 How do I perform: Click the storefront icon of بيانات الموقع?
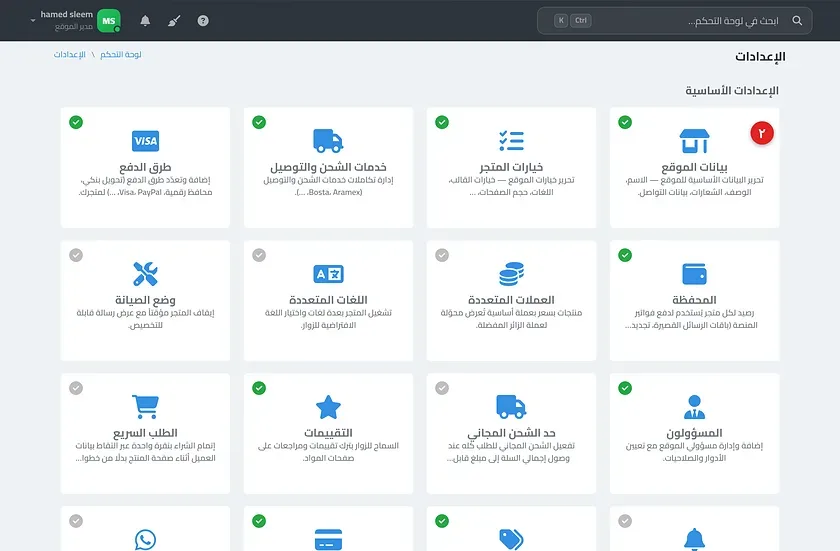694,141
